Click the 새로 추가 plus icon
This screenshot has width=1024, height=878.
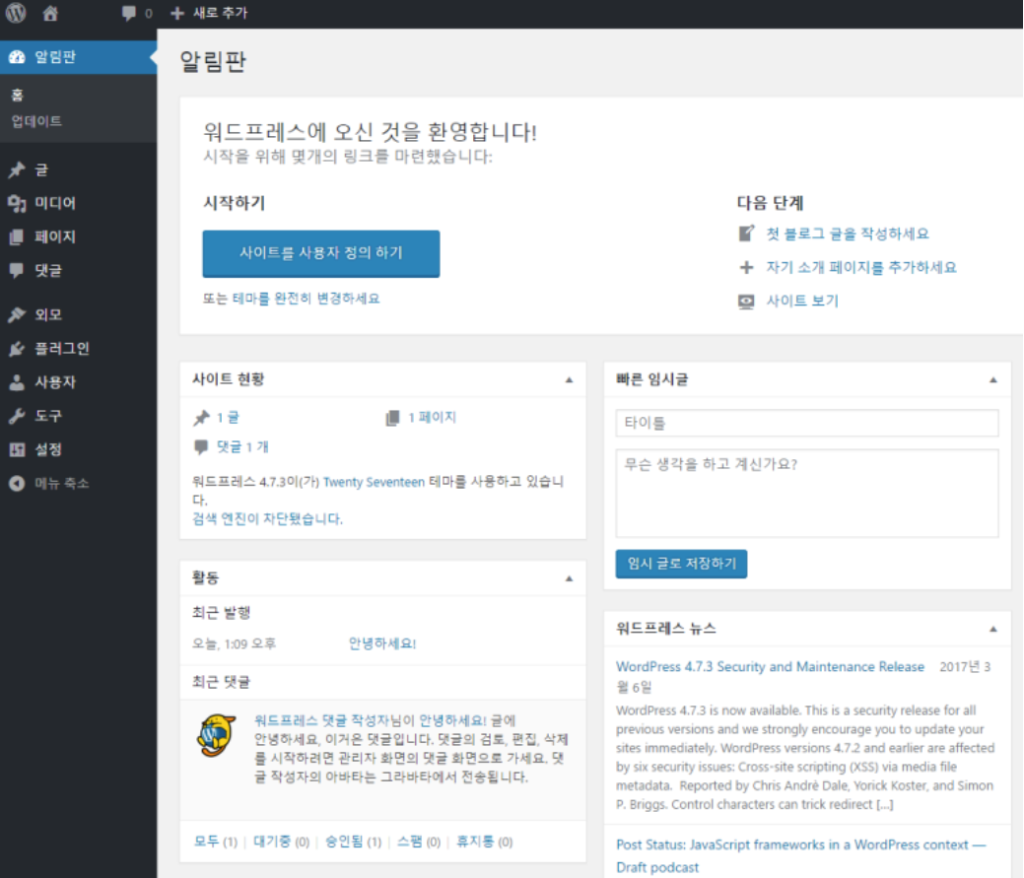click(177, 13)
